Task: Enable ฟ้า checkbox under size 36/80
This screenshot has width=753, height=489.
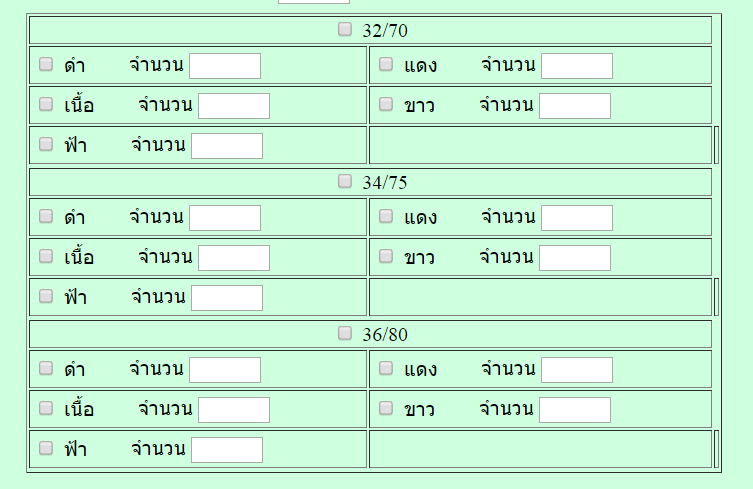Action: pos(46,448)
